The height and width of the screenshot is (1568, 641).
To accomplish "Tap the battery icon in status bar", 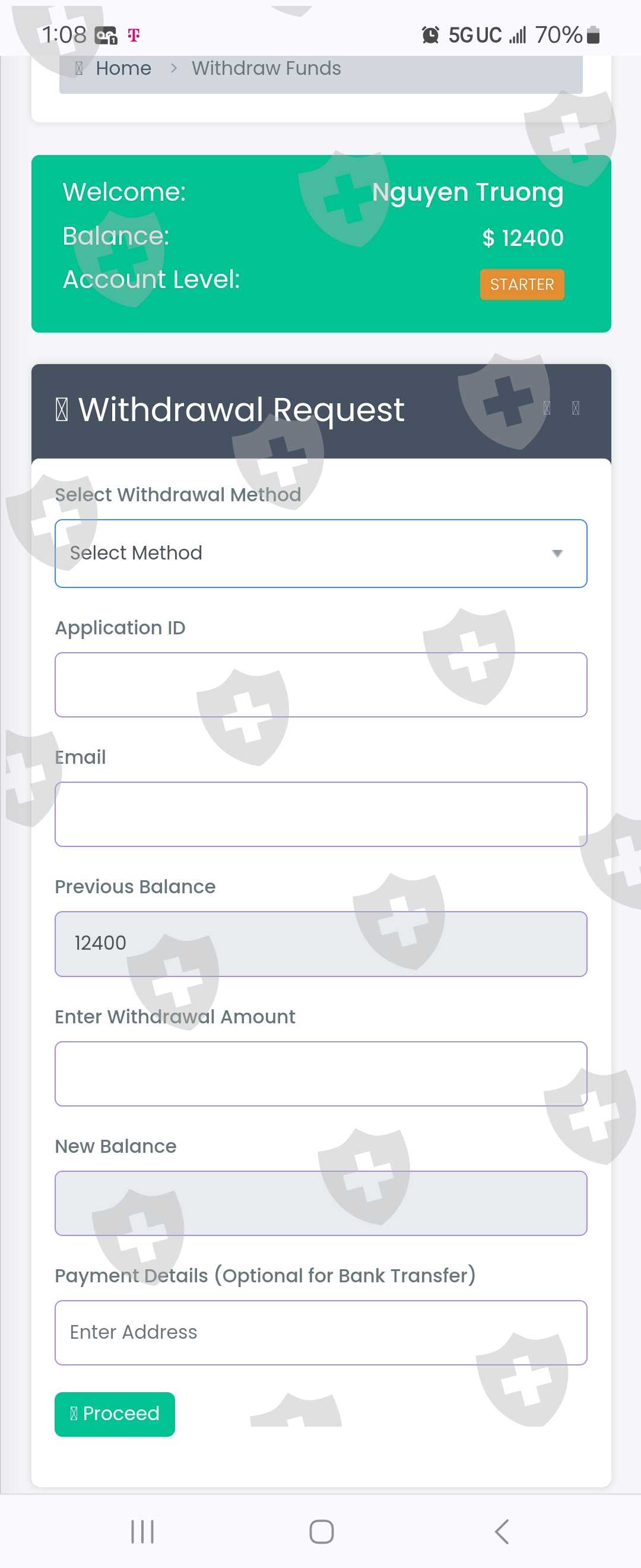I will pos(593,35).
